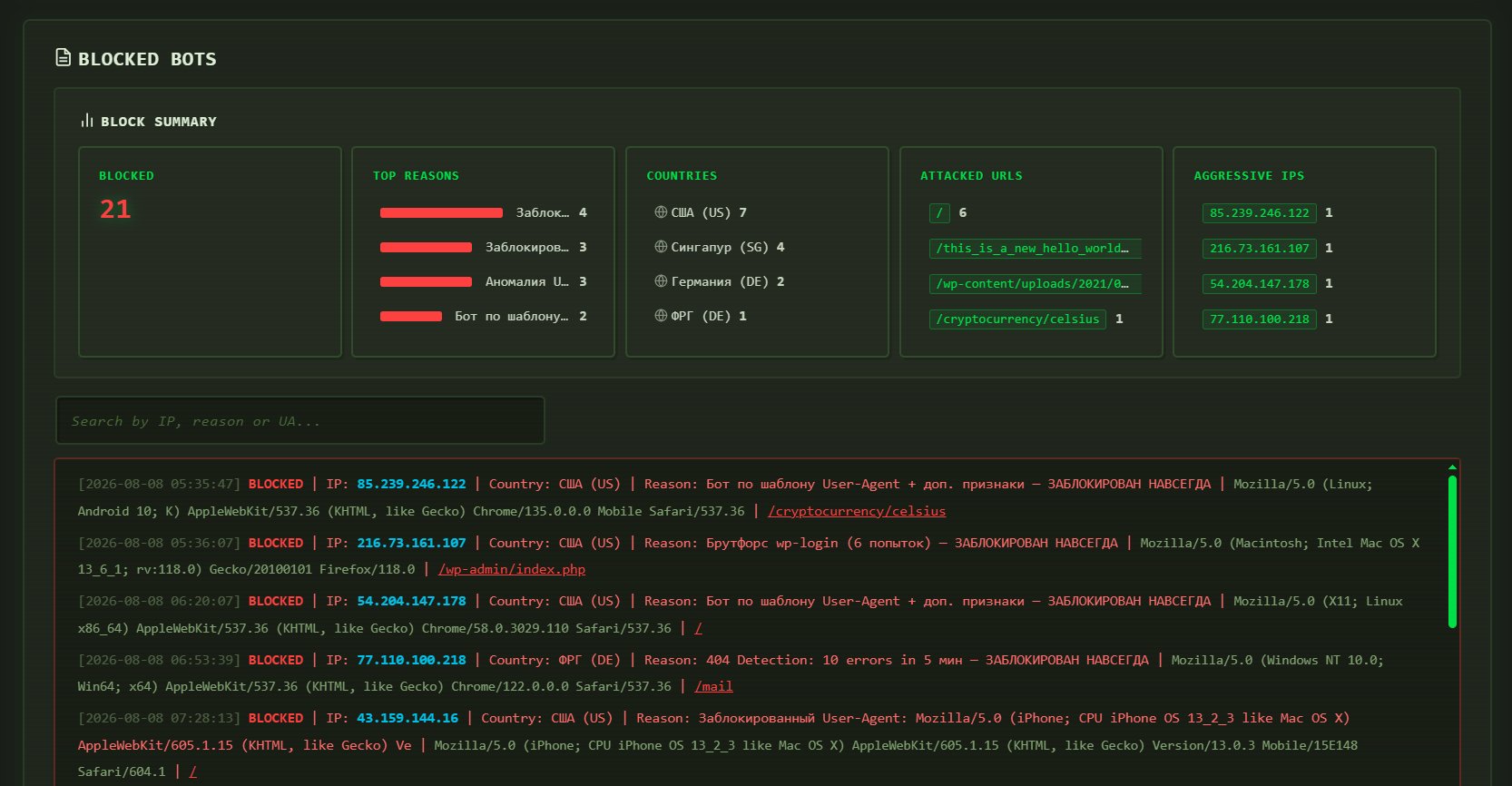Click the /wp-content/uploads/2021 attacked URL tag
This screenshot has height=786, width=1512.
1035,284
